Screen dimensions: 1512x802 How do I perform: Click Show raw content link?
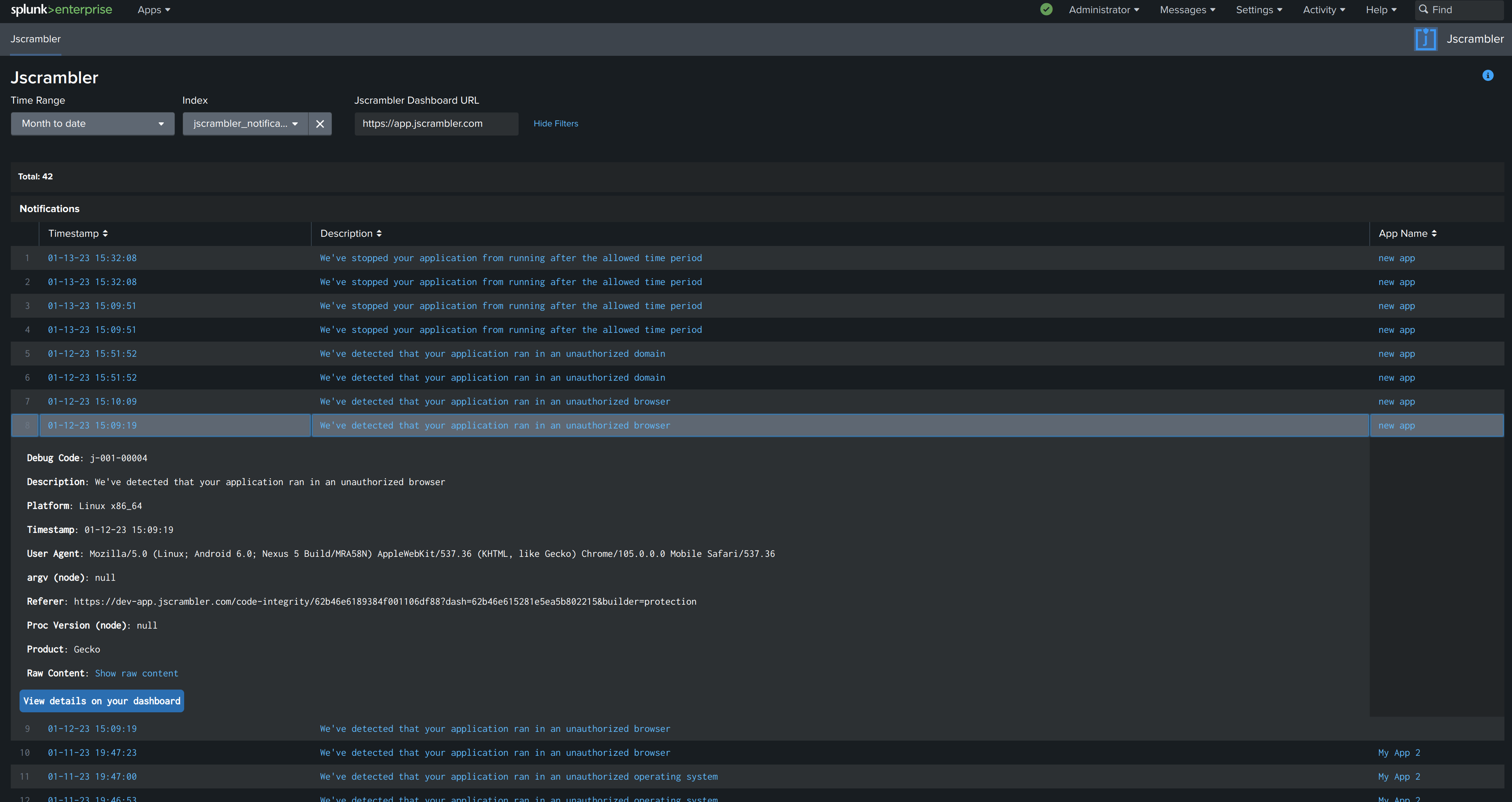coord(136,674)
